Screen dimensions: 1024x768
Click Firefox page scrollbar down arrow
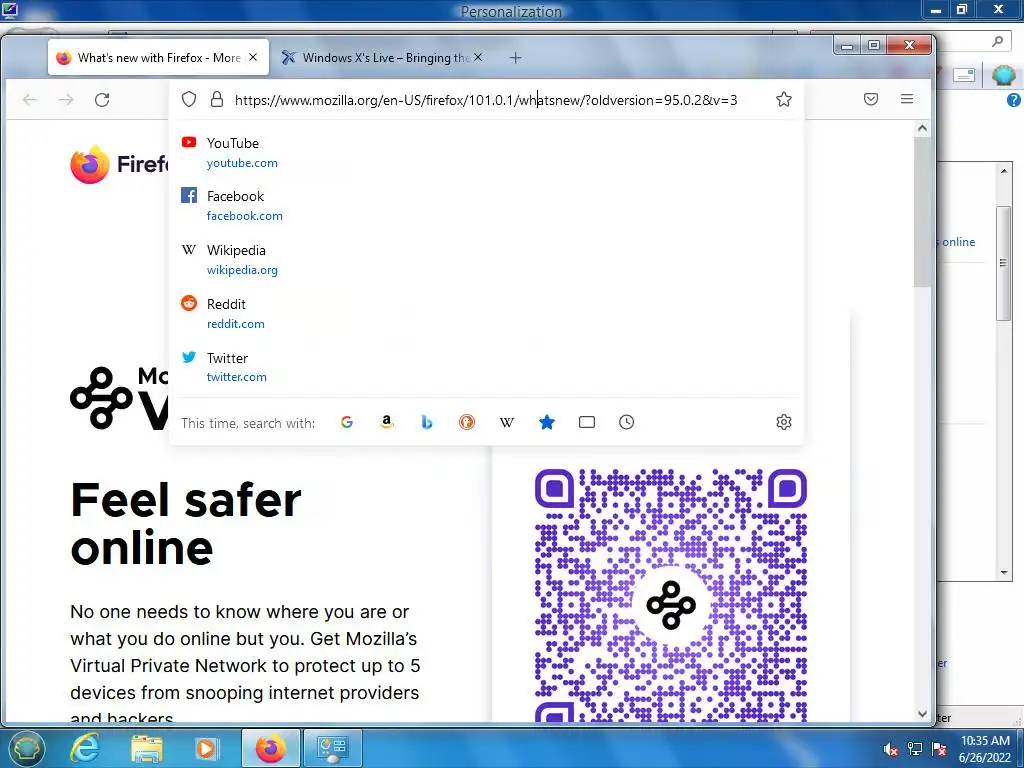pyautogui.click(x=922, y=714)
